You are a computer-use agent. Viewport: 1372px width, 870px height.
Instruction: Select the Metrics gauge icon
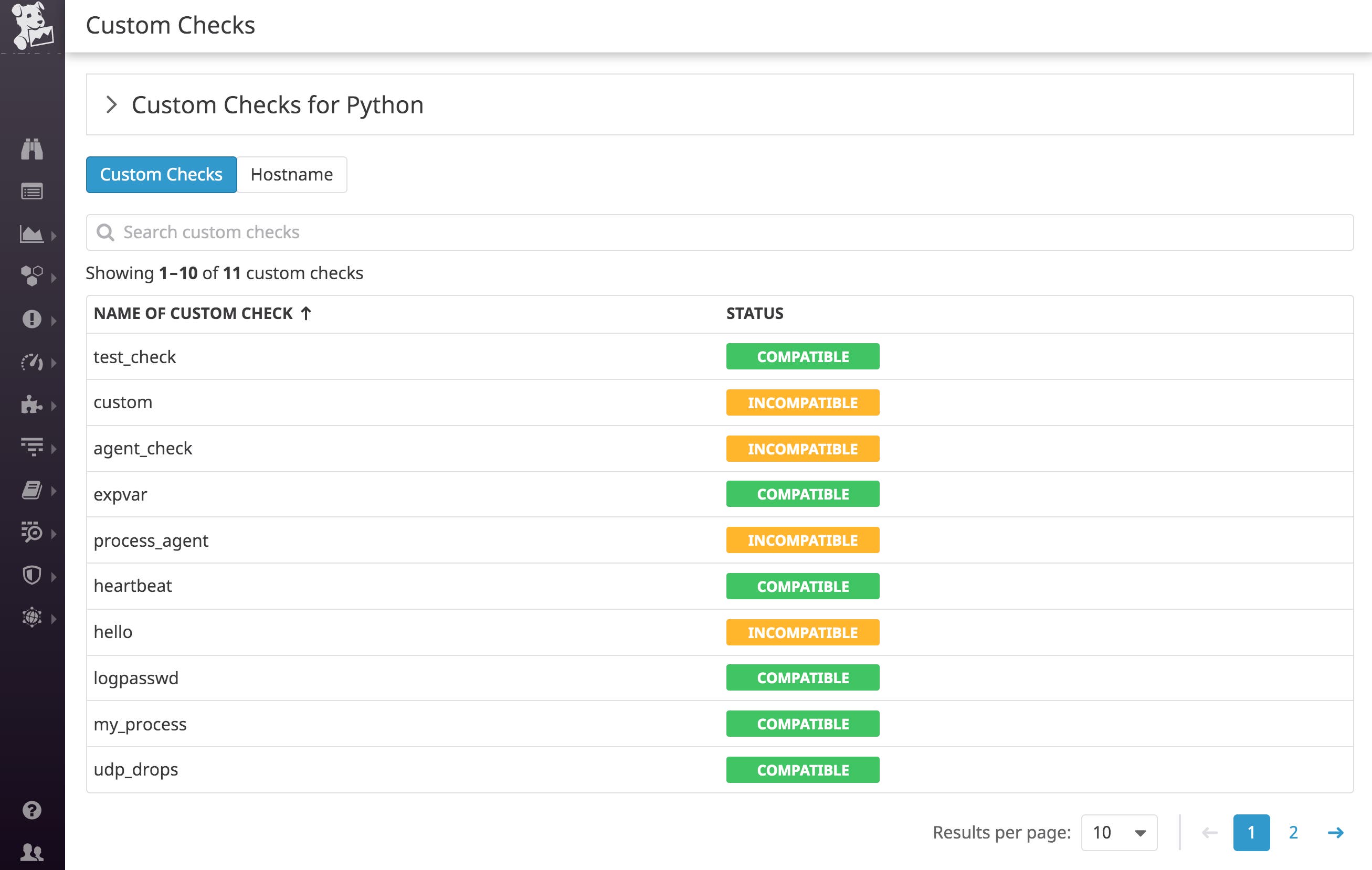(33, 362)
